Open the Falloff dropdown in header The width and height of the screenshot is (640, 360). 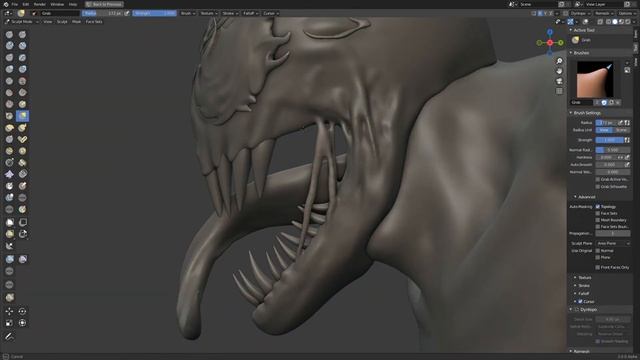point(251,13)
